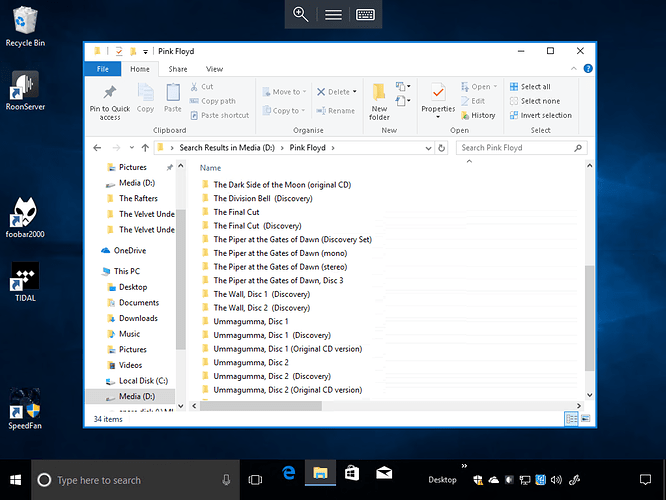Collapse the ribbon using the chevron
Screen dimensions: 666x500
pyautogui.click(x=574, y=68)
